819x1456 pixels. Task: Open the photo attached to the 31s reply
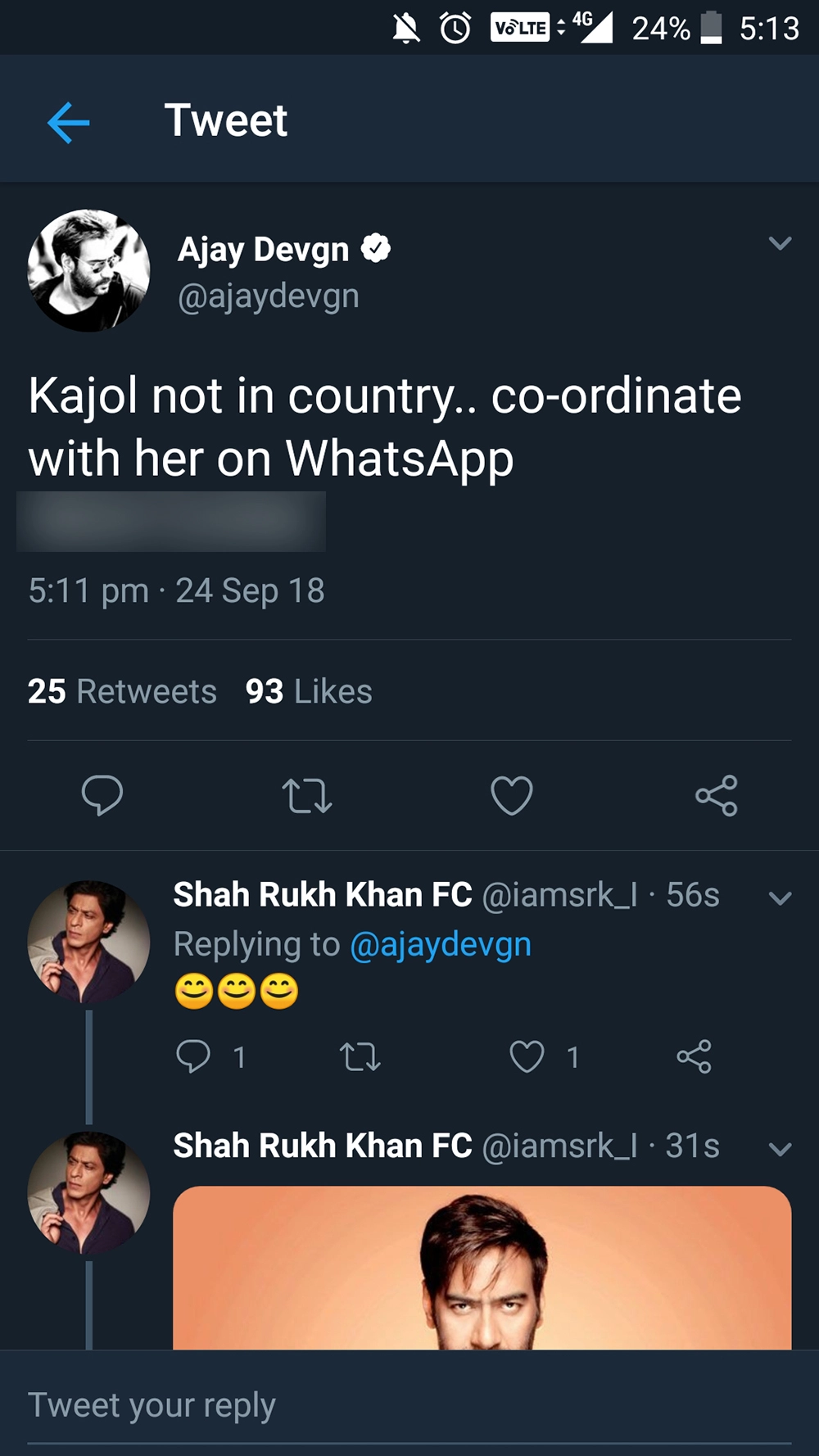[482, 1268]
